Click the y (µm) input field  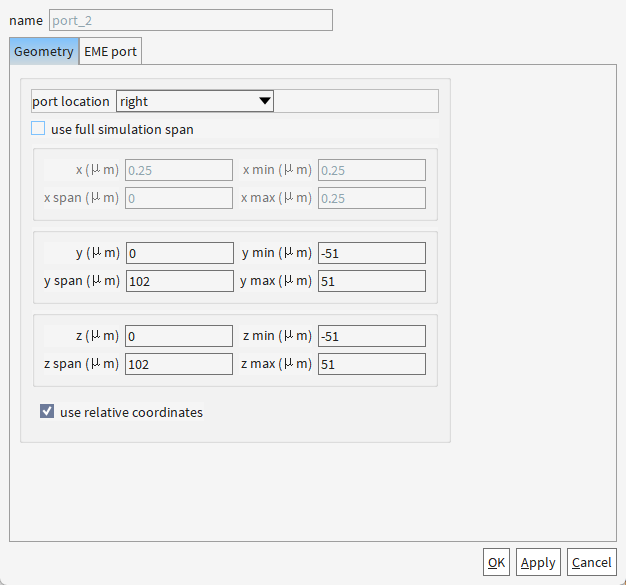point(180,253)
